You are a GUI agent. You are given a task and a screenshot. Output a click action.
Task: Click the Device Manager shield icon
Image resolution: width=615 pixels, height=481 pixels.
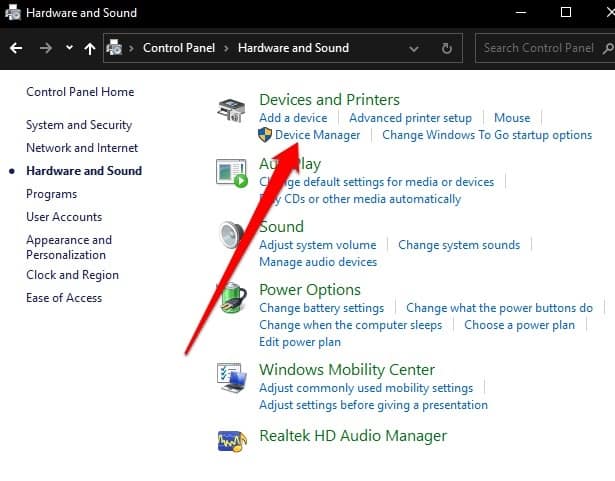265,135
